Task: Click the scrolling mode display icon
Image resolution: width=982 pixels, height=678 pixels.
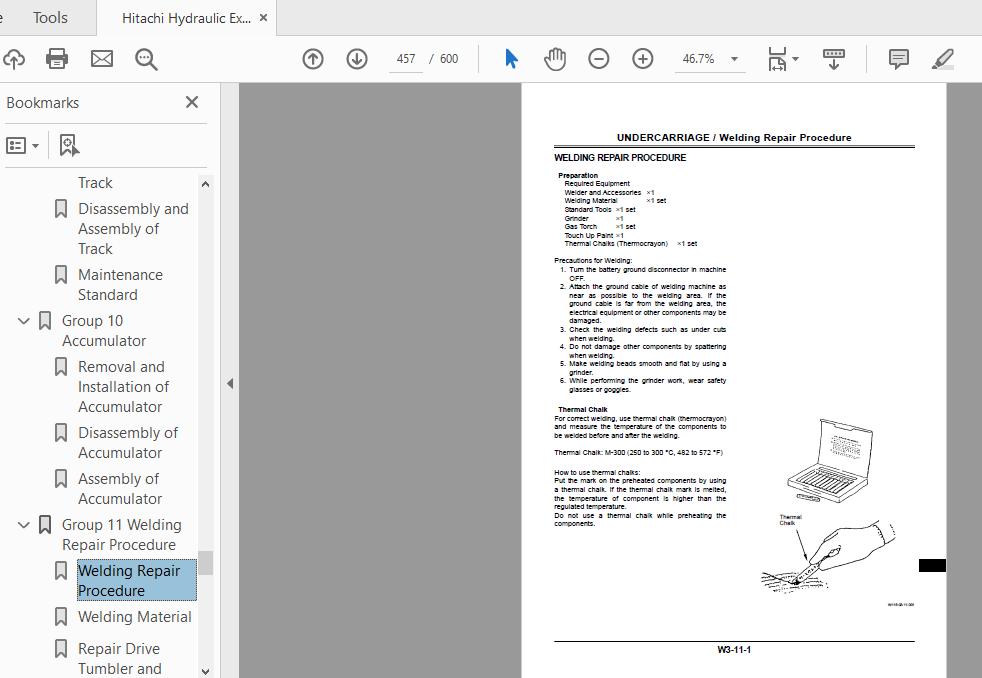Action: 834,59
